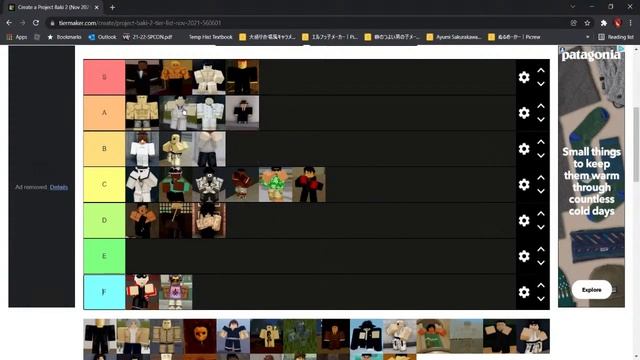640x360 pixels.
Task: Open settings gear for E tier row
Action: click(524, 256)
